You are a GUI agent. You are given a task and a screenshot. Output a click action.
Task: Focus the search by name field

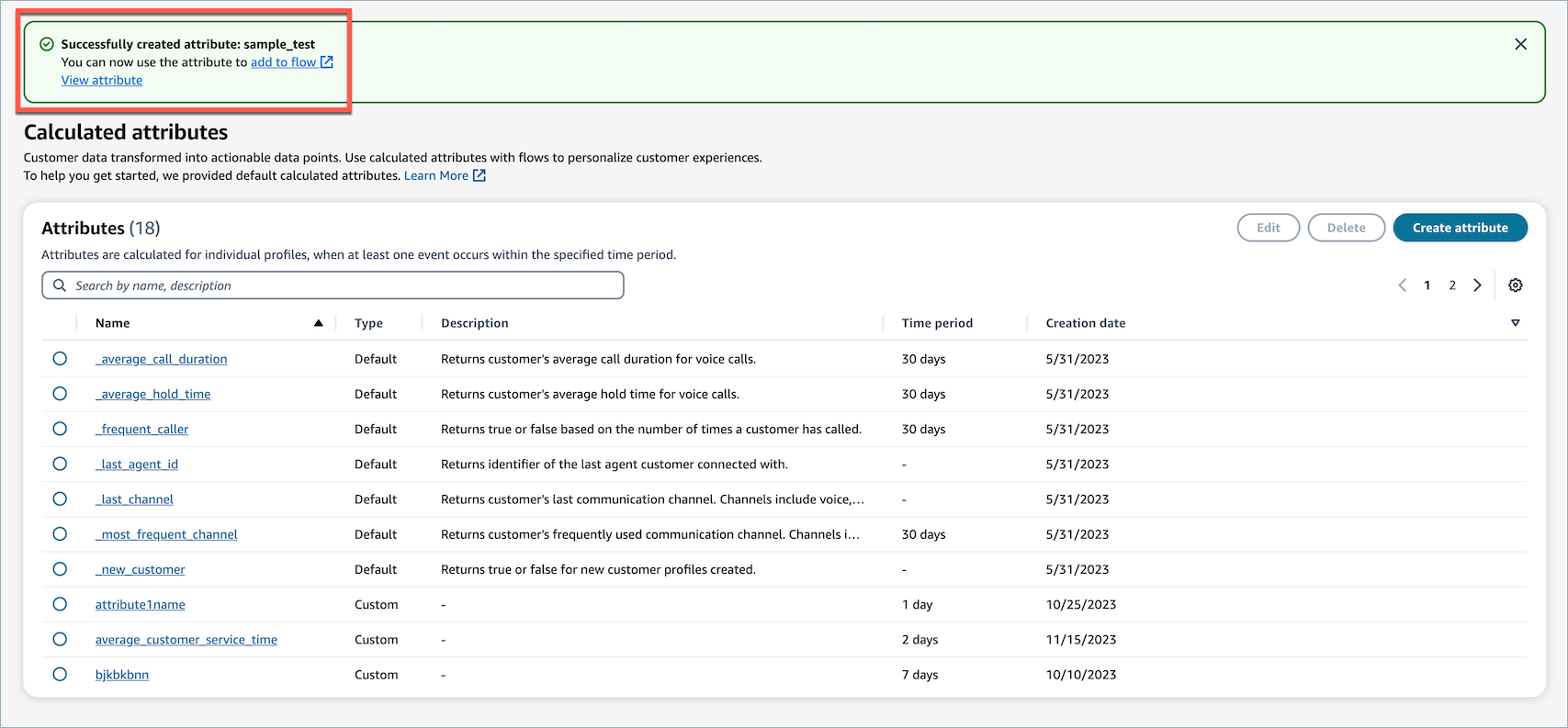pos(333,286)
